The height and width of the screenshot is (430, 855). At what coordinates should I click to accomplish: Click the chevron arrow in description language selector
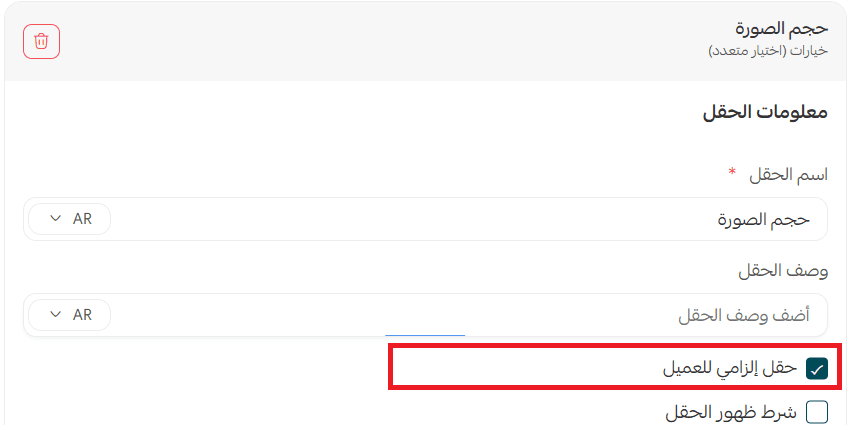53,315
